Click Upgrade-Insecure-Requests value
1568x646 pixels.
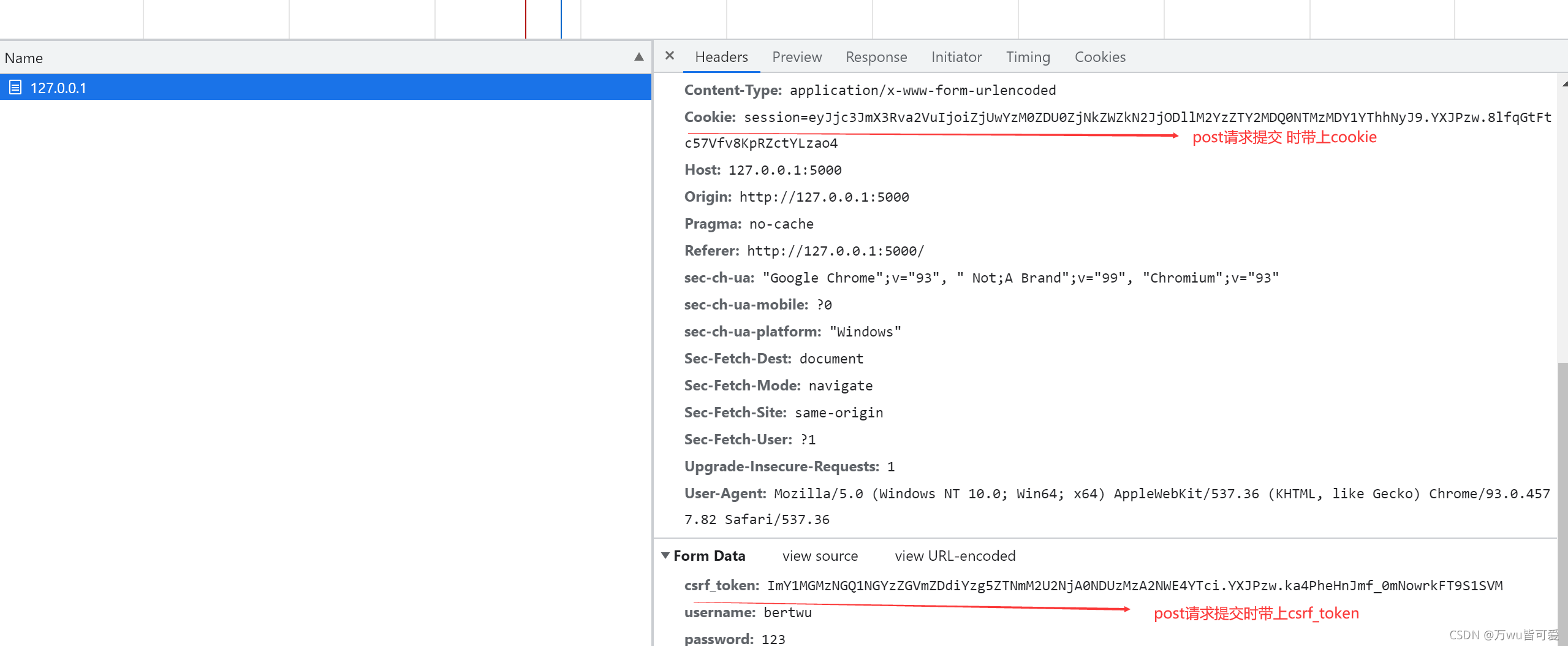891,466
